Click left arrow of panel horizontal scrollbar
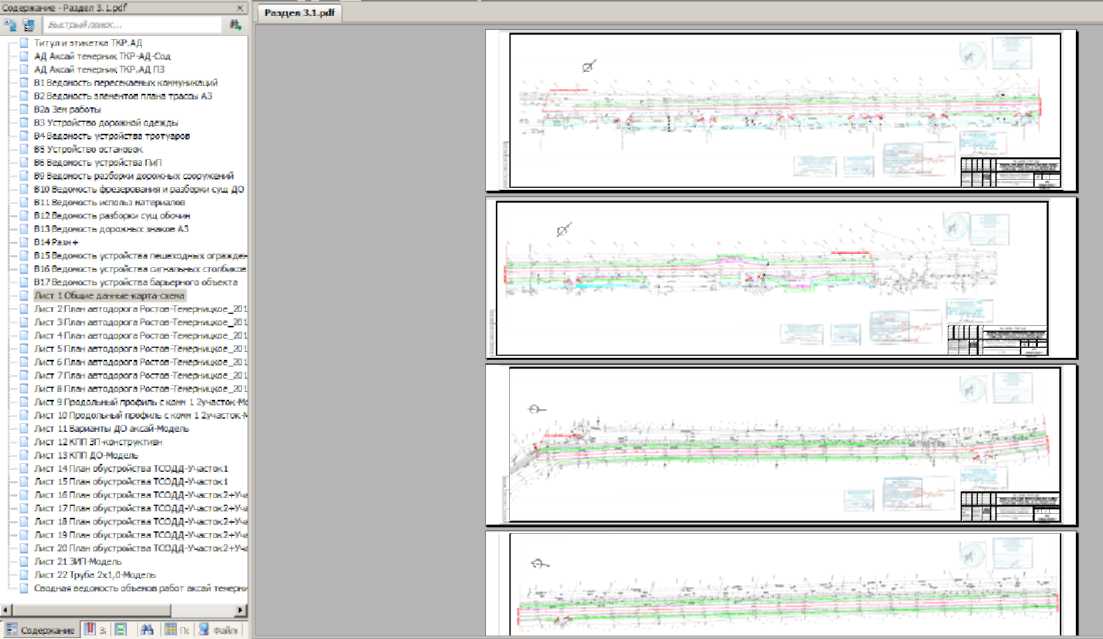The image size is (1103, 639). (x=7, y=609)
